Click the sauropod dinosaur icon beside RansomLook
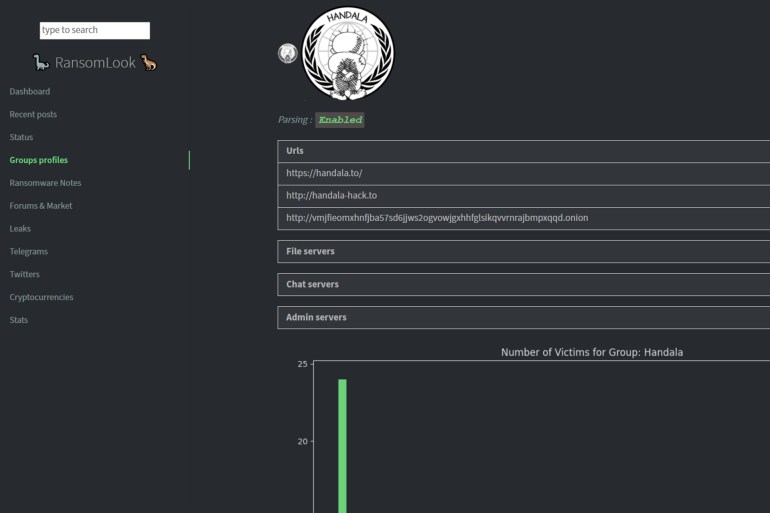770x513 pixels. [x=41, y=62]
